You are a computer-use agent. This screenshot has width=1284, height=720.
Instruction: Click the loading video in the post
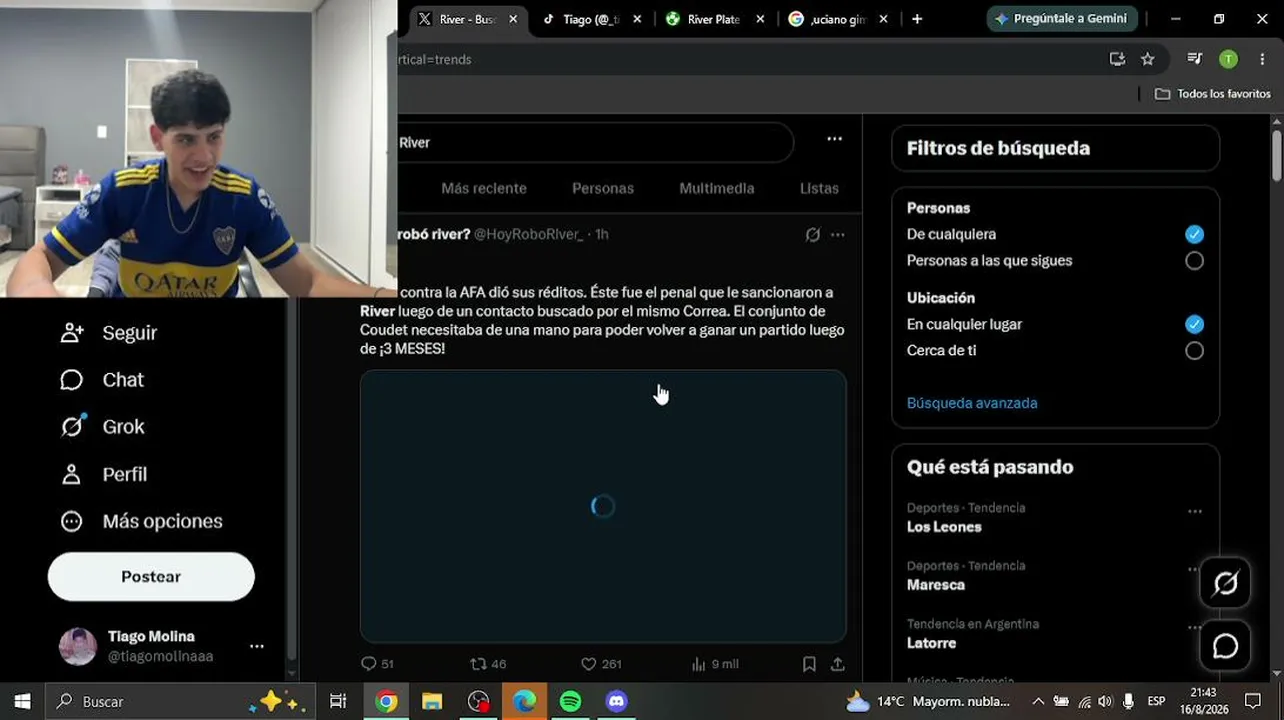603,506
